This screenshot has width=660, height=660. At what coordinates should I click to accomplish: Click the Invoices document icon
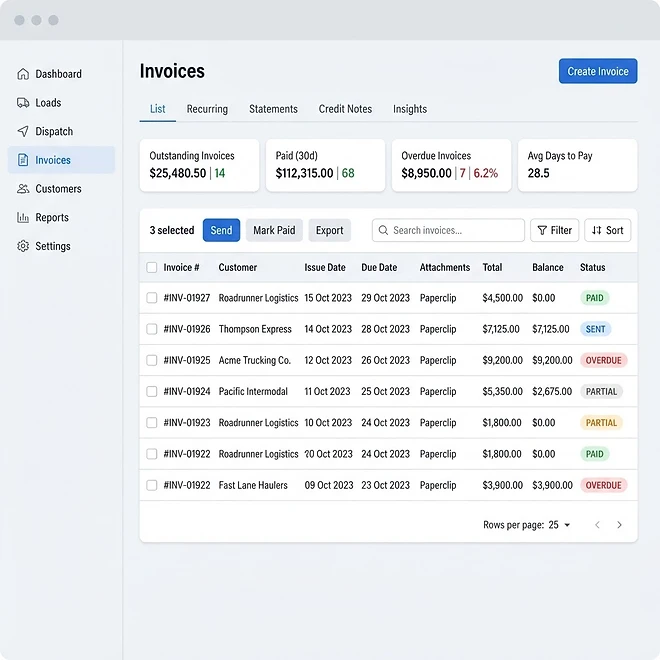[23, 160]
